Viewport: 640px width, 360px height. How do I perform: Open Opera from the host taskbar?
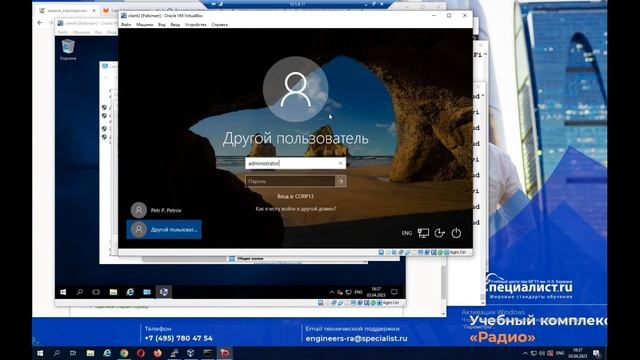coord(140,353)
